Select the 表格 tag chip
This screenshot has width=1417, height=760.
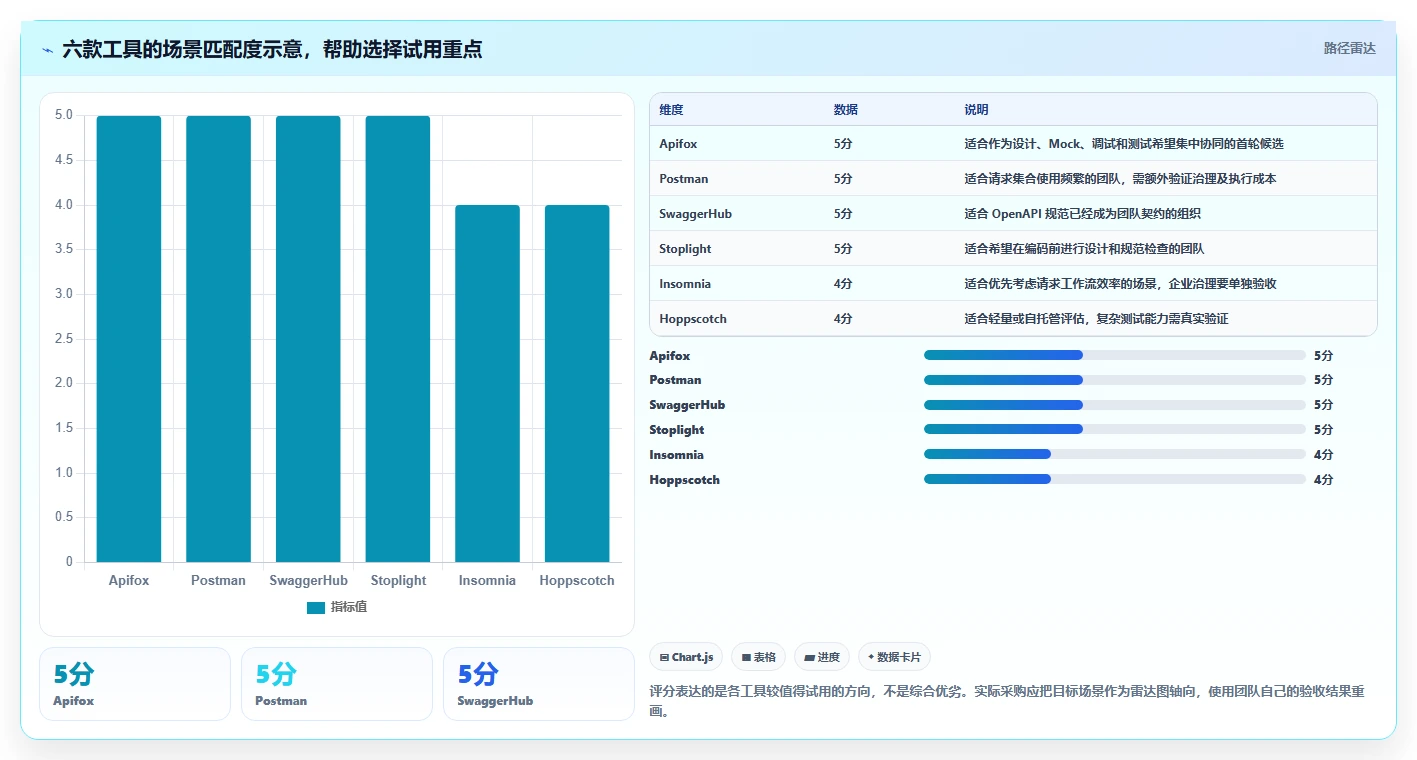pyautogui.click(x=759, y=657)
